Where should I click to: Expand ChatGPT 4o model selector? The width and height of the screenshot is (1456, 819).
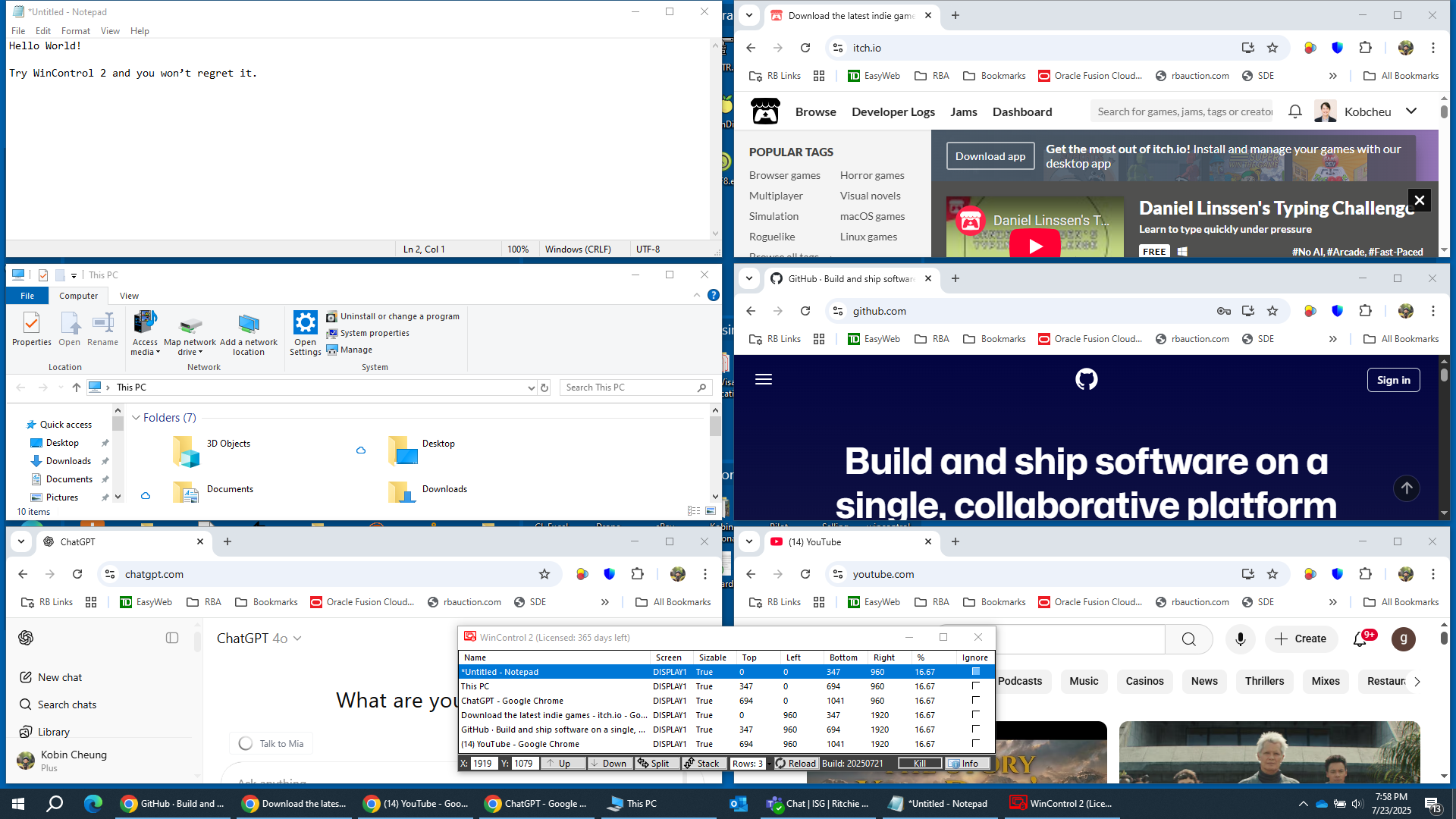[259, 639]
